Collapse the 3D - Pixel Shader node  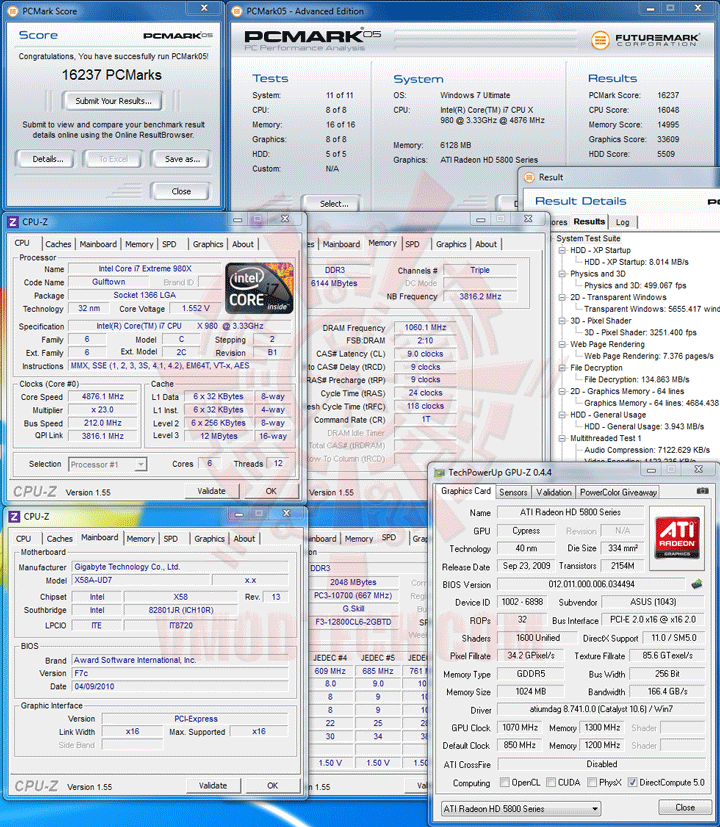point(562,321)
